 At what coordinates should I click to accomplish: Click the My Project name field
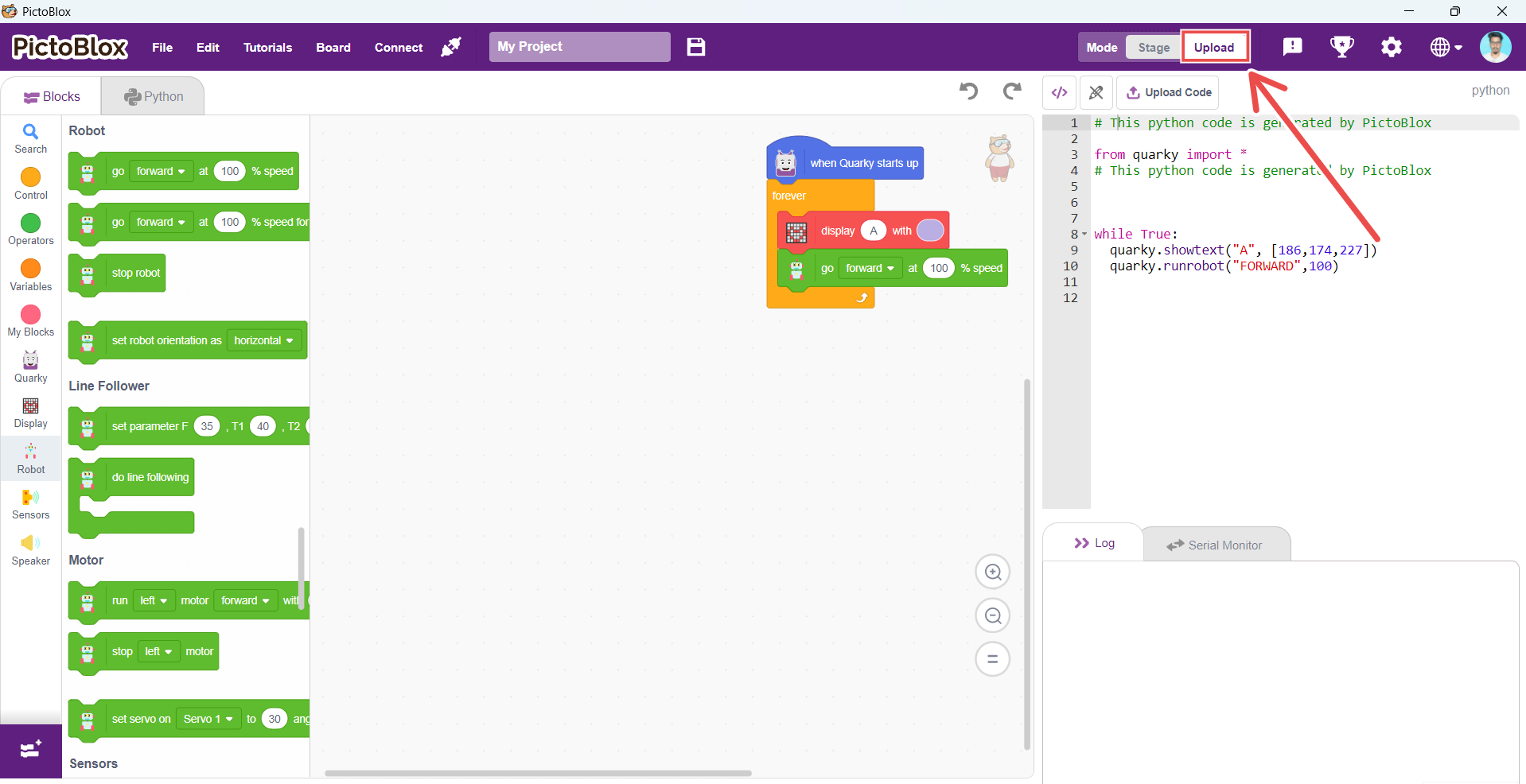point(579,47)
